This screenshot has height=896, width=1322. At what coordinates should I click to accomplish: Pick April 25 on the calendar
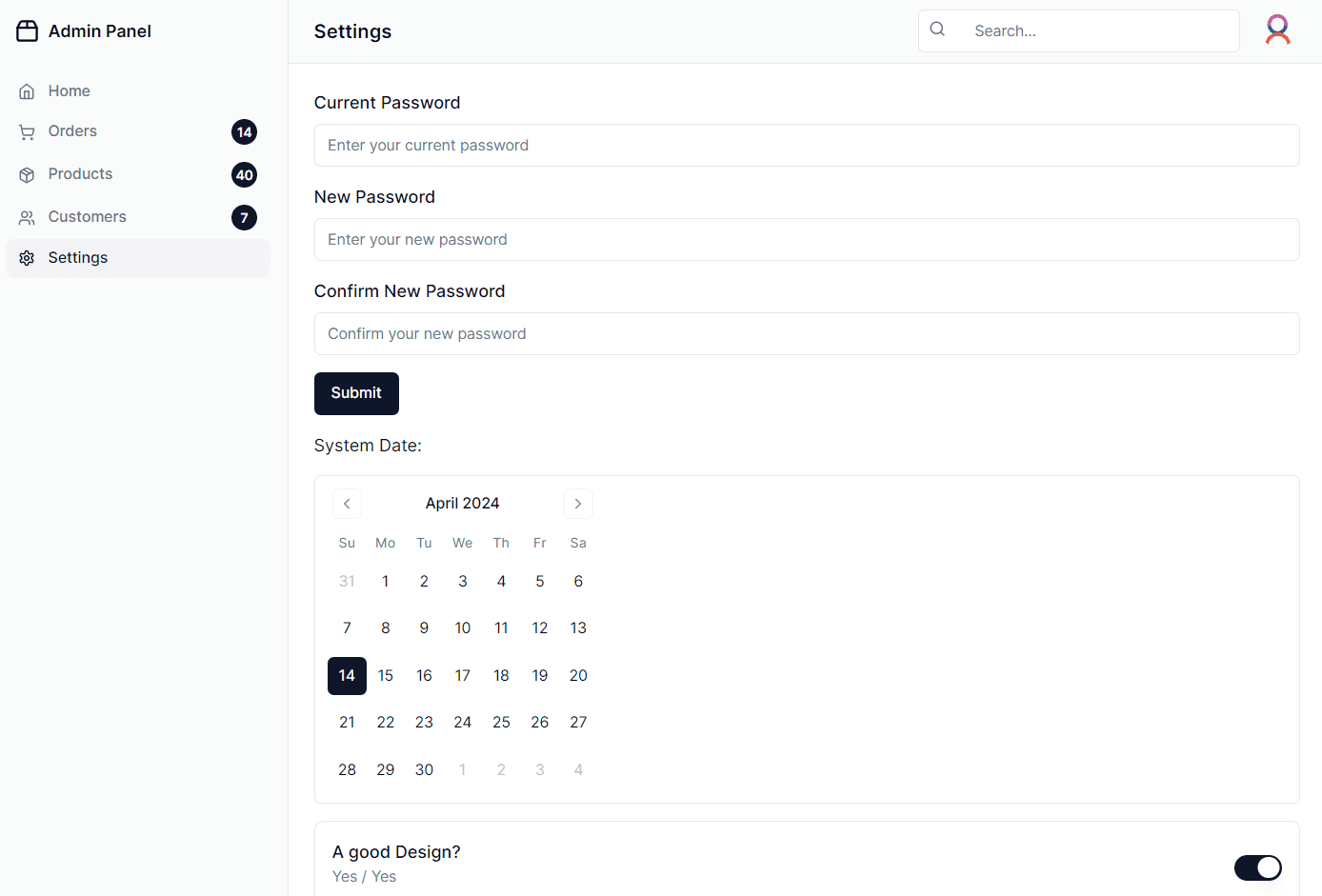pos(501,723)
